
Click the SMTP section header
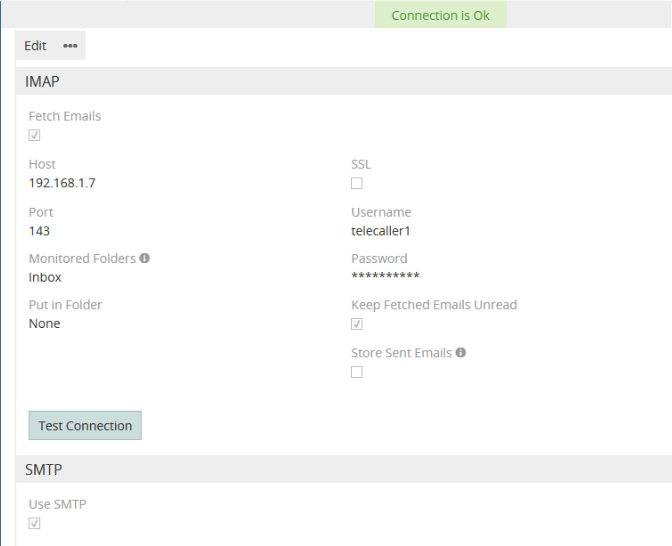click(344, 469)
